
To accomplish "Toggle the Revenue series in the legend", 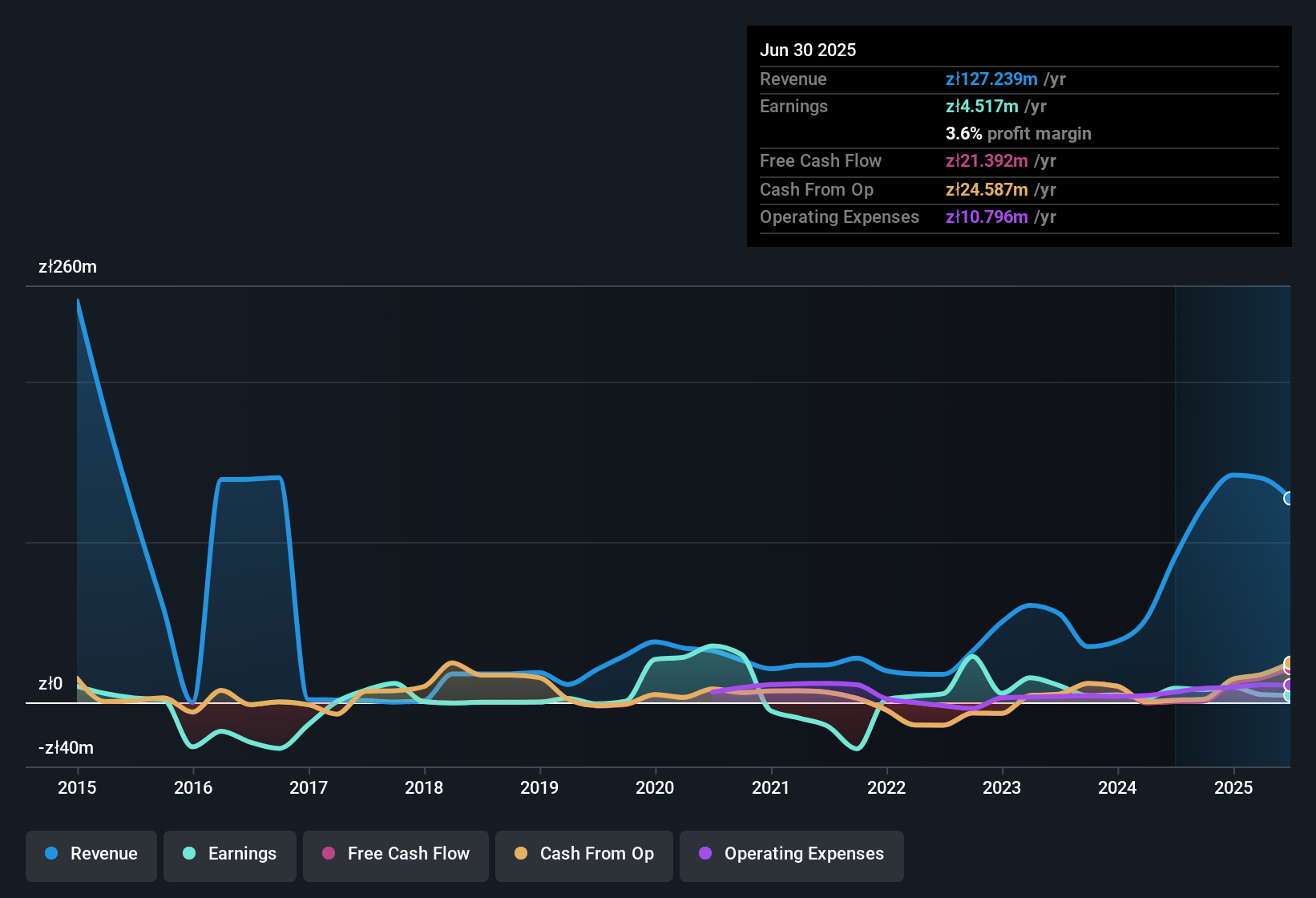I will (91, 855).
